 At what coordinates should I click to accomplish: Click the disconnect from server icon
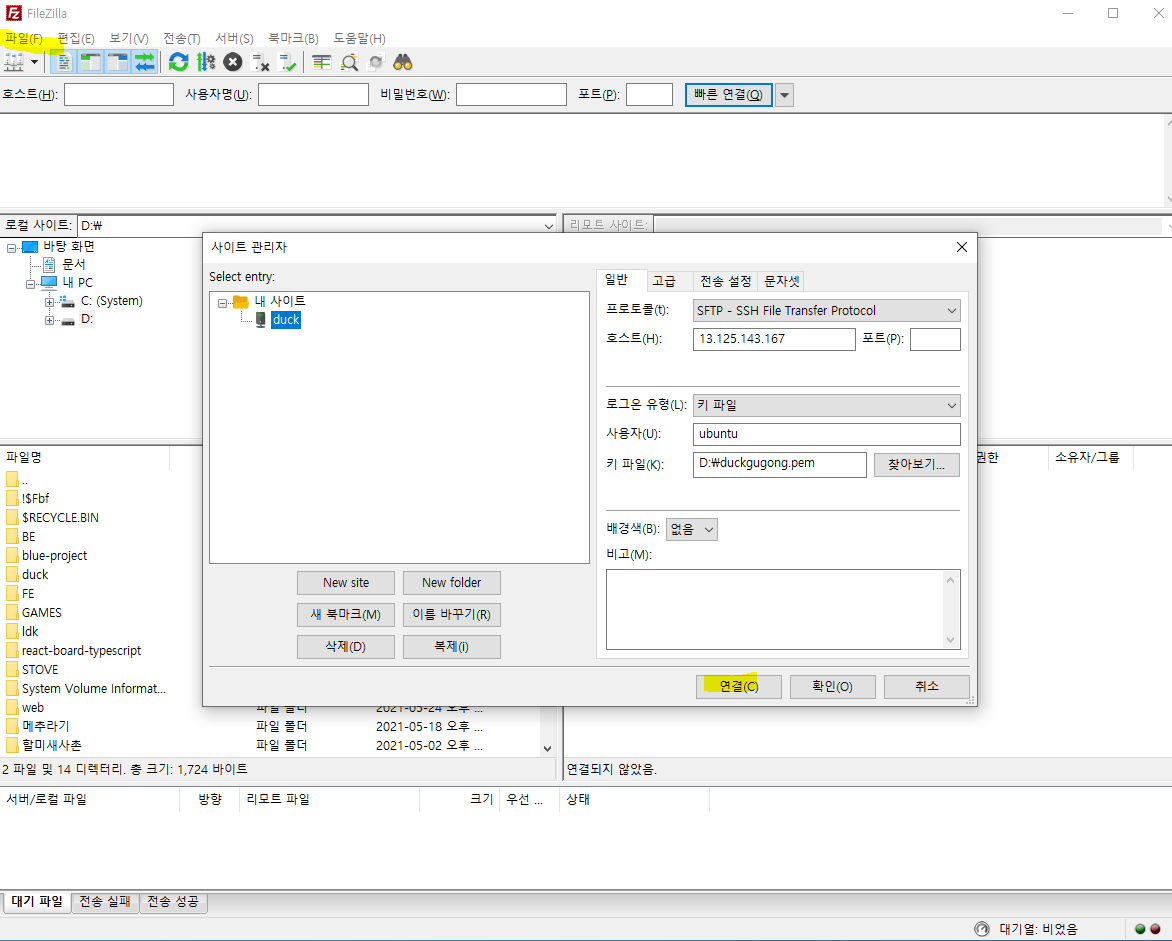(x=260, y=62)
